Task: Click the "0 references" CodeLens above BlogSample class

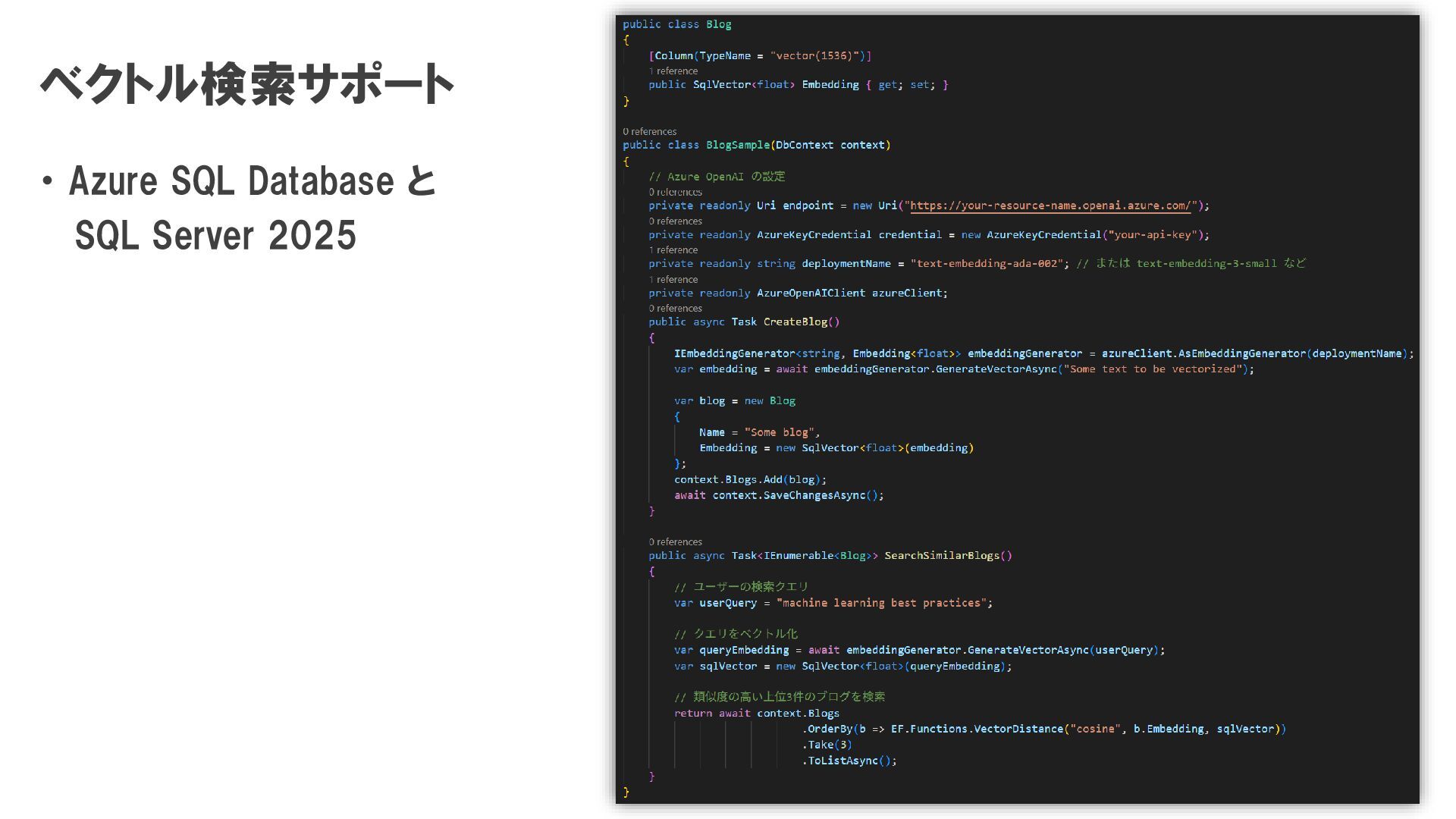Action: point(649,131)
